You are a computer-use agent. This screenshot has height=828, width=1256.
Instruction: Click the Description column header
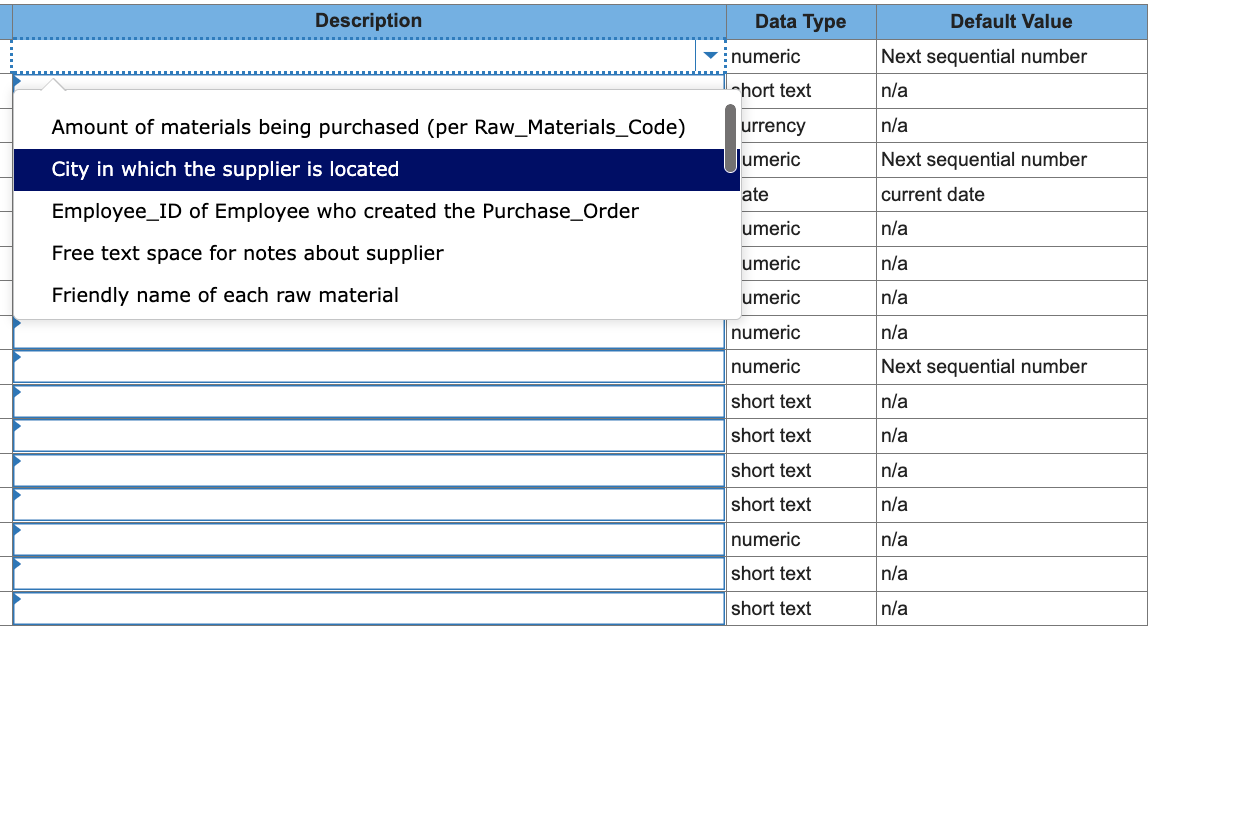click(368, 20)
